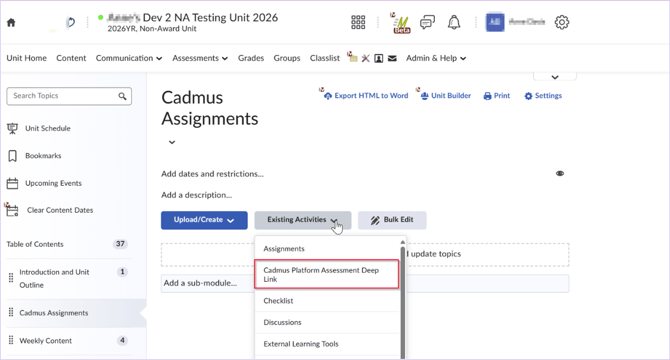The image size is (670, 360).
Task: Click the swirl logo next to home
Action: click(71, 22)
